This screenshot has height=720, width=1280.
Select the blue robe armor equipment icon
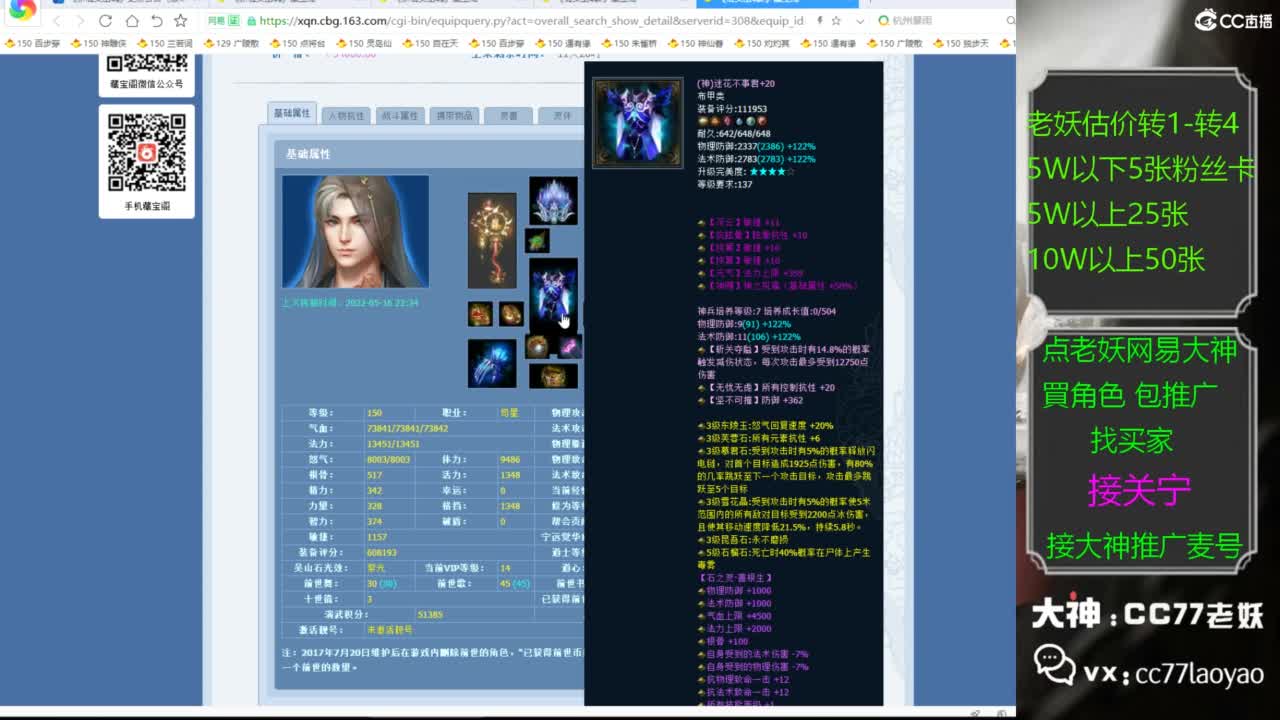553,295
